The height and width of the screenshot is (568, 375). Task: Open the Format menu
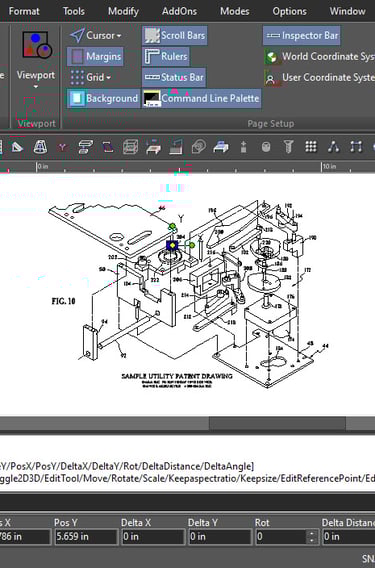point(24,11)
